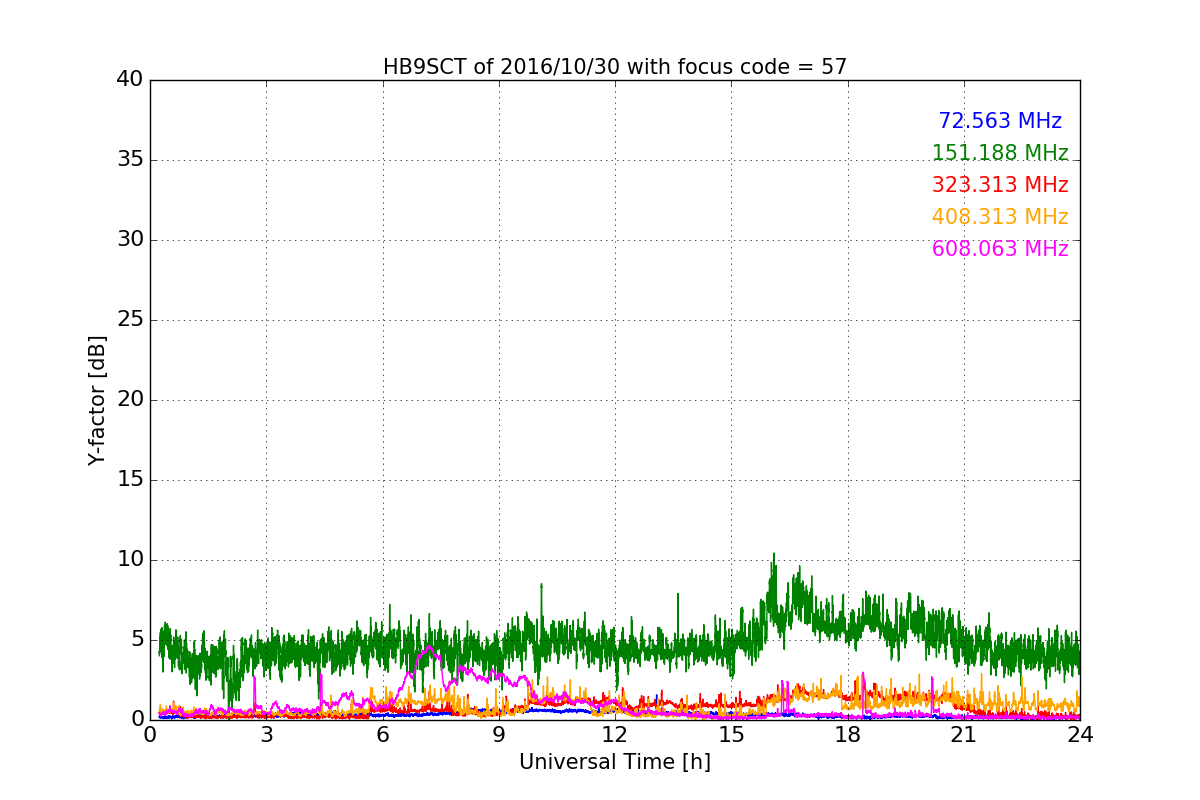The image size is (1200, 800).
Task: Click the green trace peak near 16 h
Action: click(x=773, y=554)
